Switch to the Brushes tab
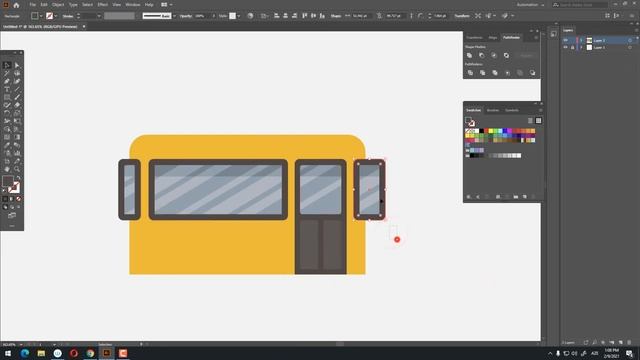Image resolution: width=640 pixels, height=360 pixels. pos(493,110)
